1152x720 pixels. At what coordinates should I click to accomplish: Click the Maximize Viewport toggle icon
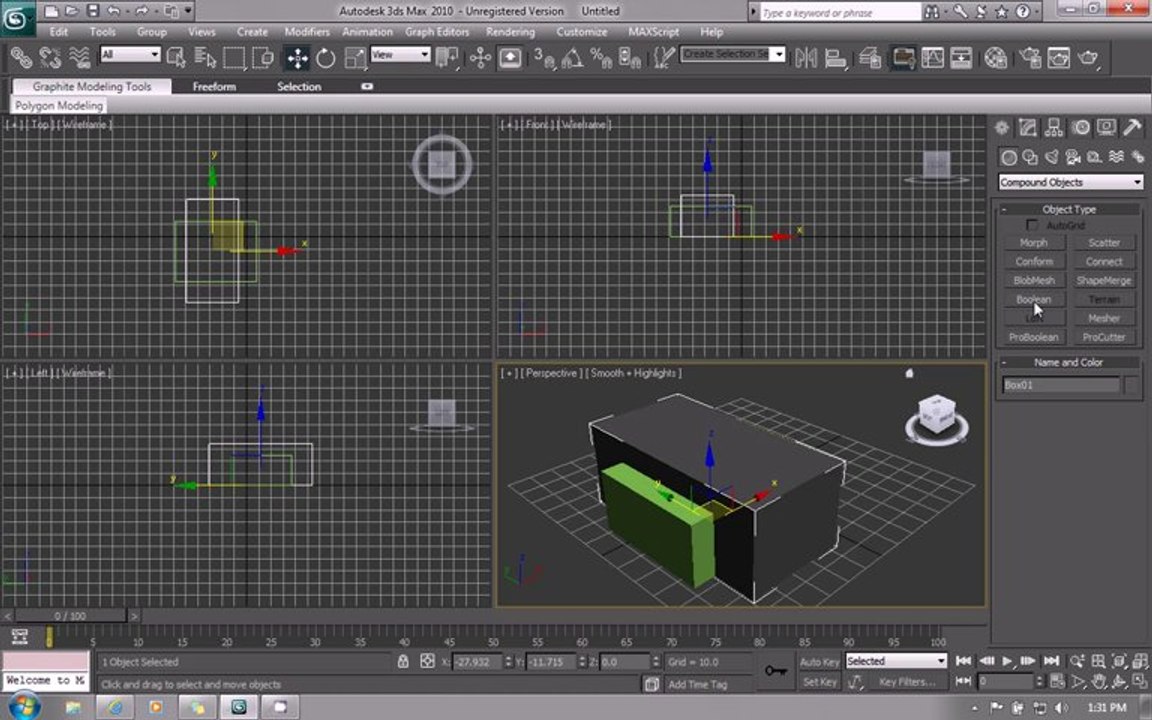[x=1140, y=682]
